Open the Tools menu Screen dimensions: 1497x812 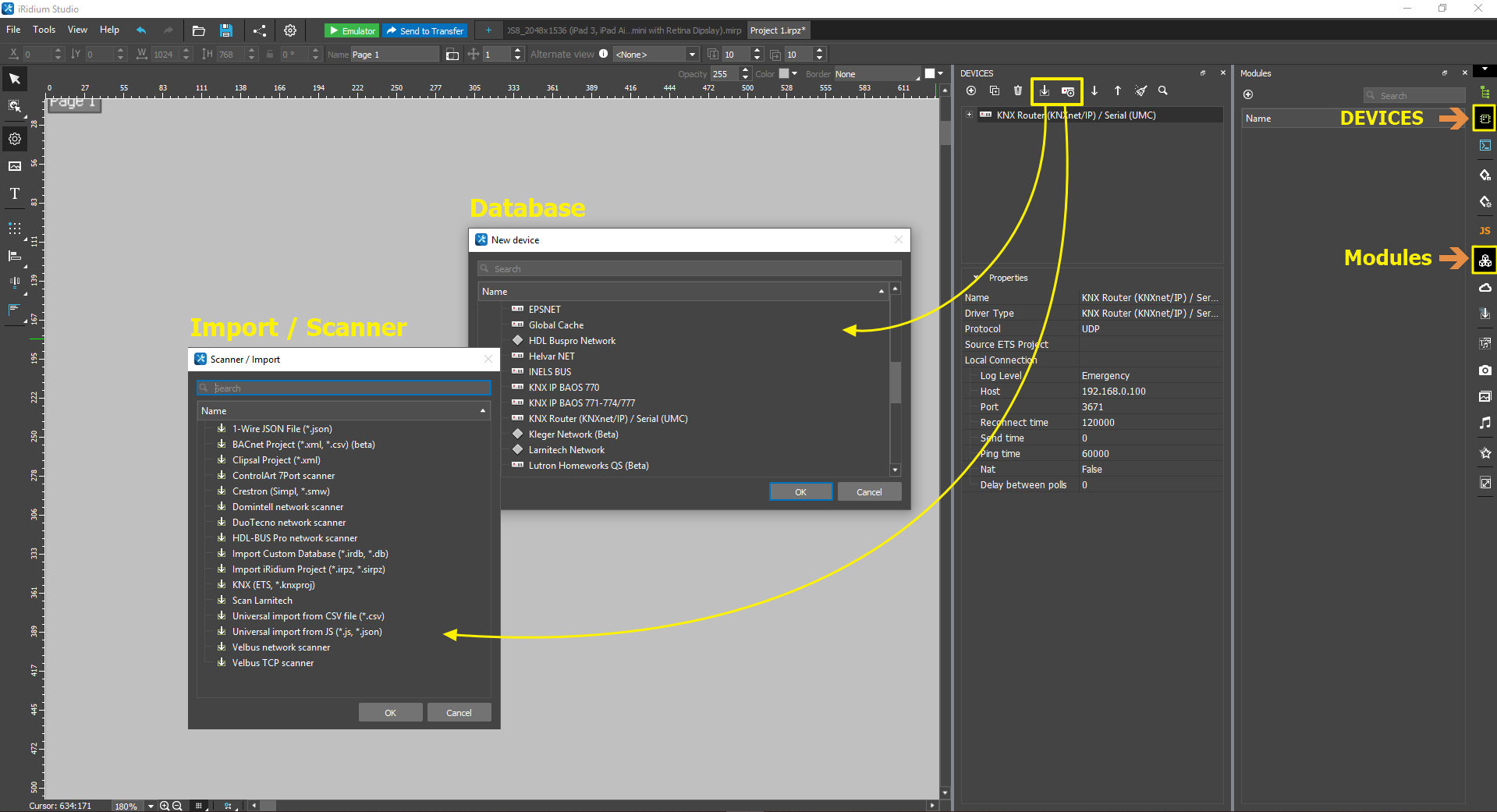44,30
